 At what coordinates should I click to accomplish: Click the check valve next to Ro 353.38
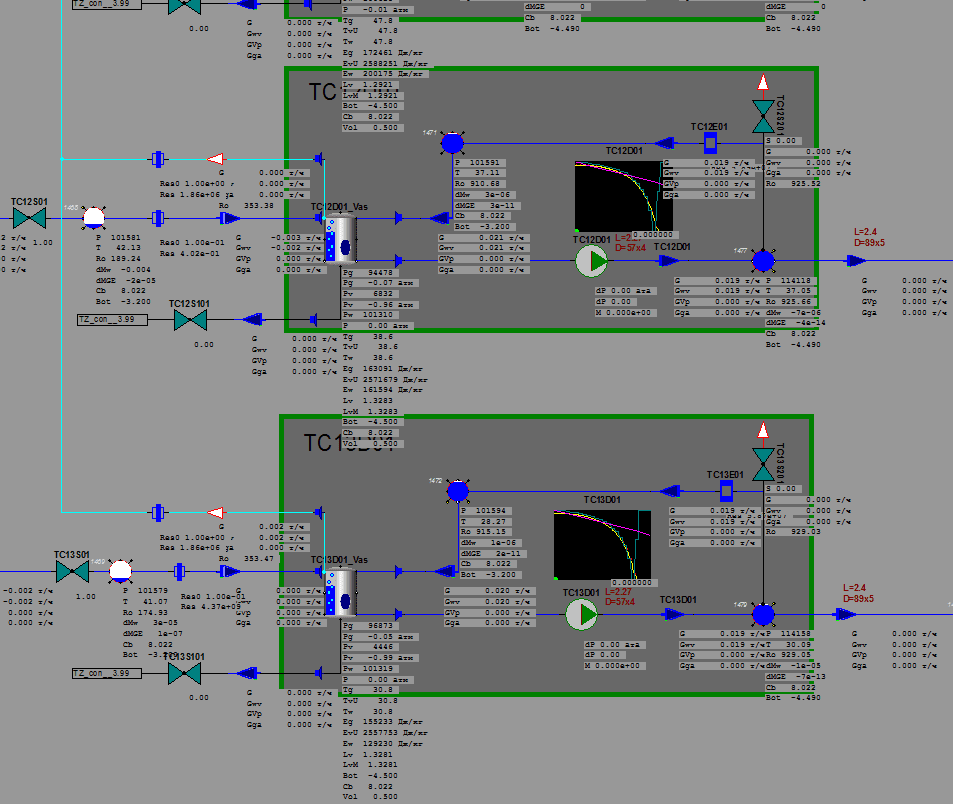tap(230, 218)
